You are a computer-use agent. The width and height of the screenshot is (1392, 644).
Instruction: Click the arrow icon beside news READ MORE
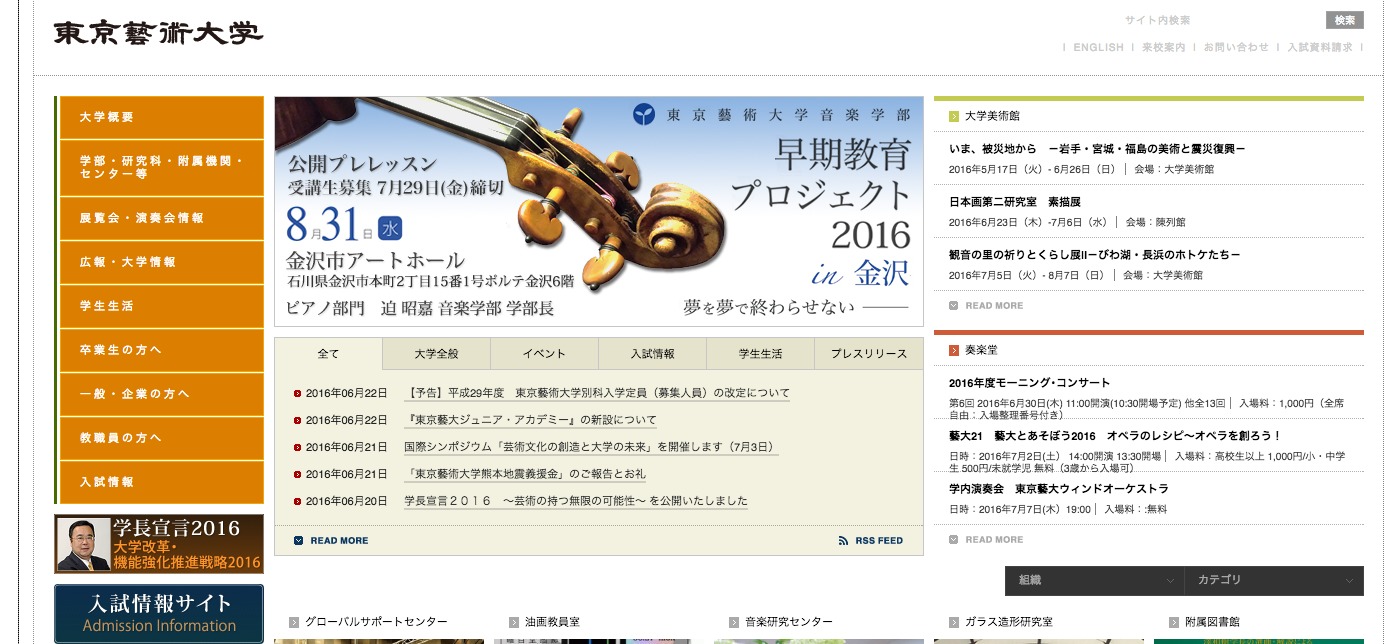click(298, 541)
